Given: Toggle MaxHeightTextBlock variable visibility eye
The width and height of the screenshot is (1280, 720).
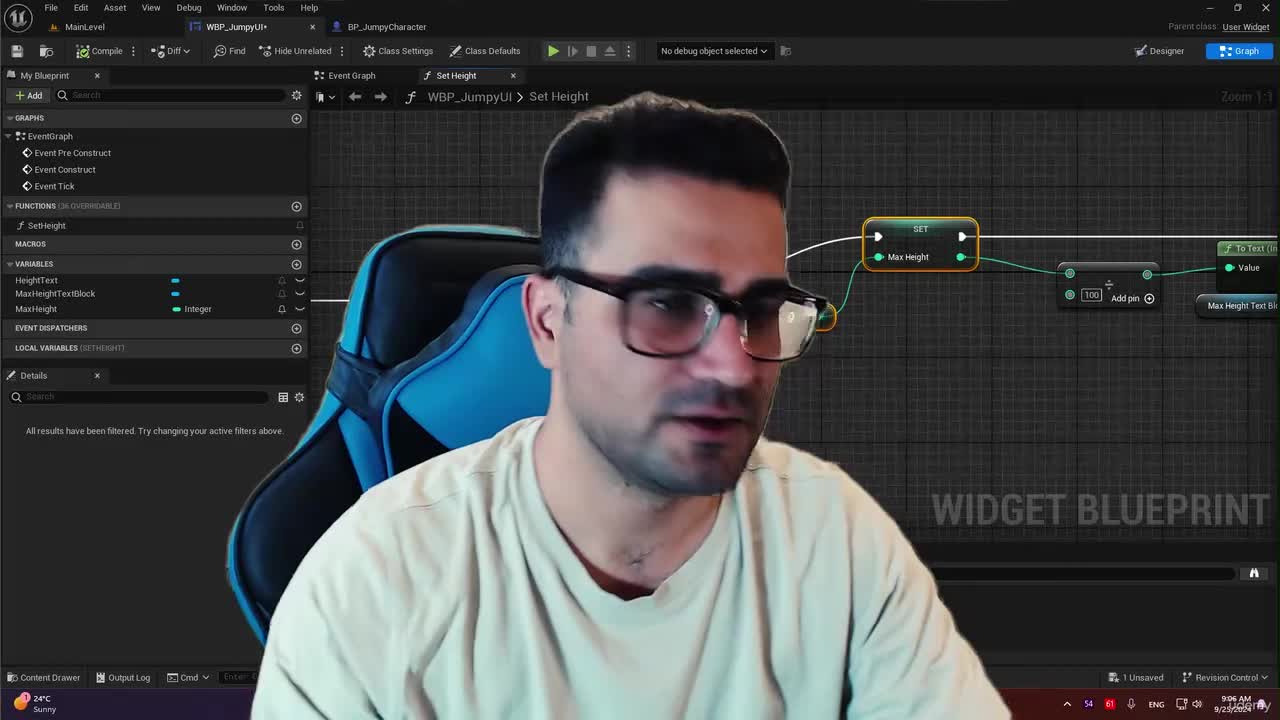Looking at the screenshot, I should click(x=299, y=294).
